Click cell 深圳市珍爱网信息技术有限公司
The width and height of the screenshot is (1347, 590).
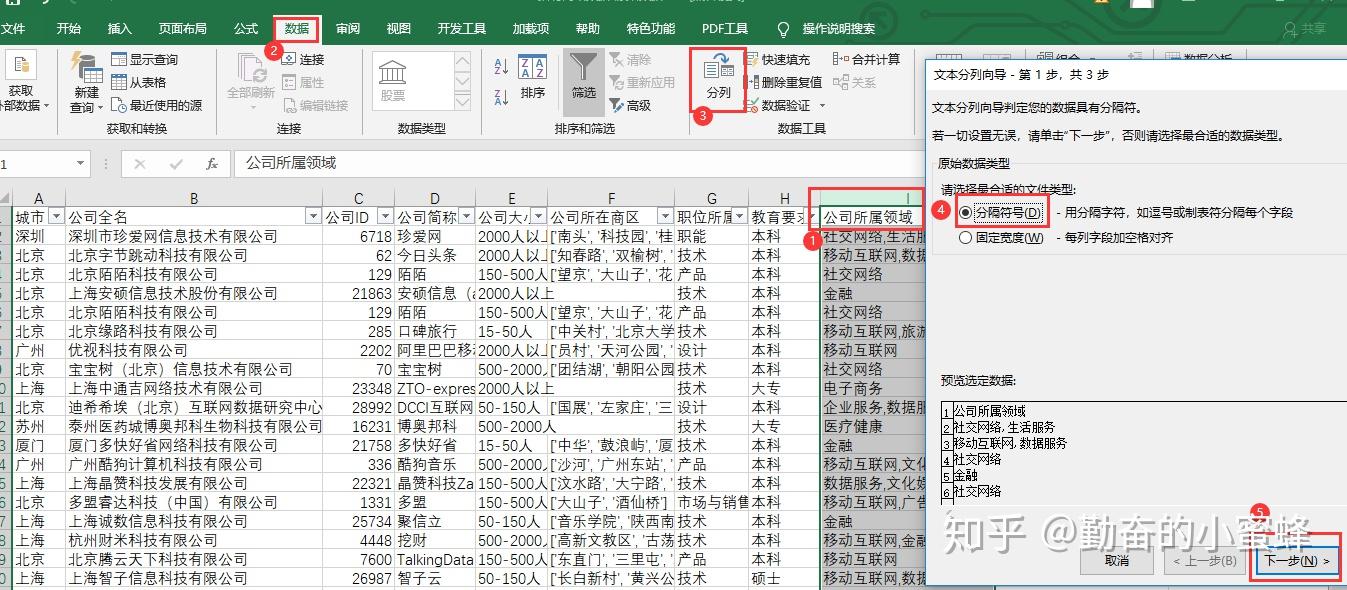[x=194, y=236]
